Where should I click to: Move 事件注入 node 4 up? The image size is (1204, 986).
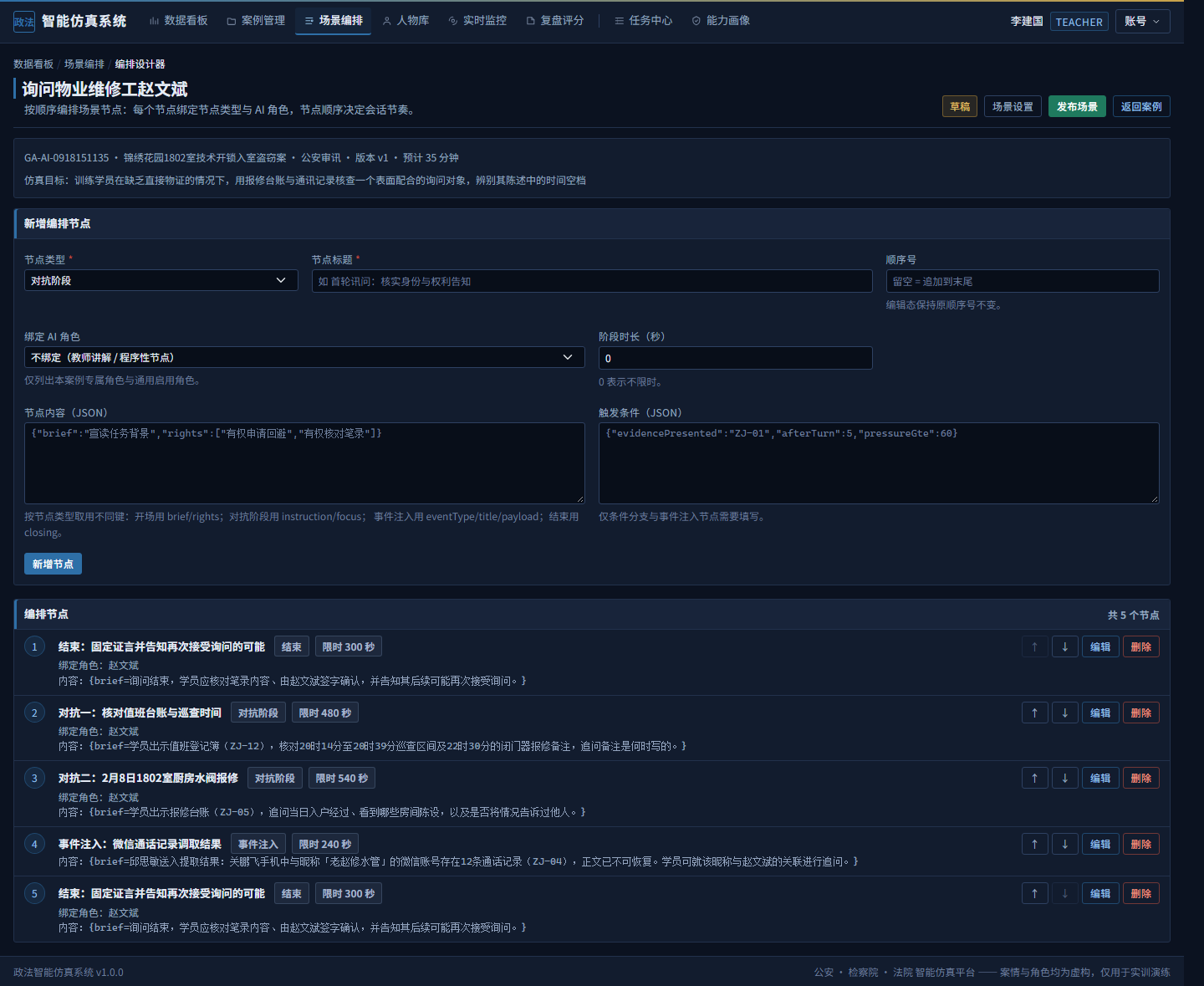[1034, 844]
